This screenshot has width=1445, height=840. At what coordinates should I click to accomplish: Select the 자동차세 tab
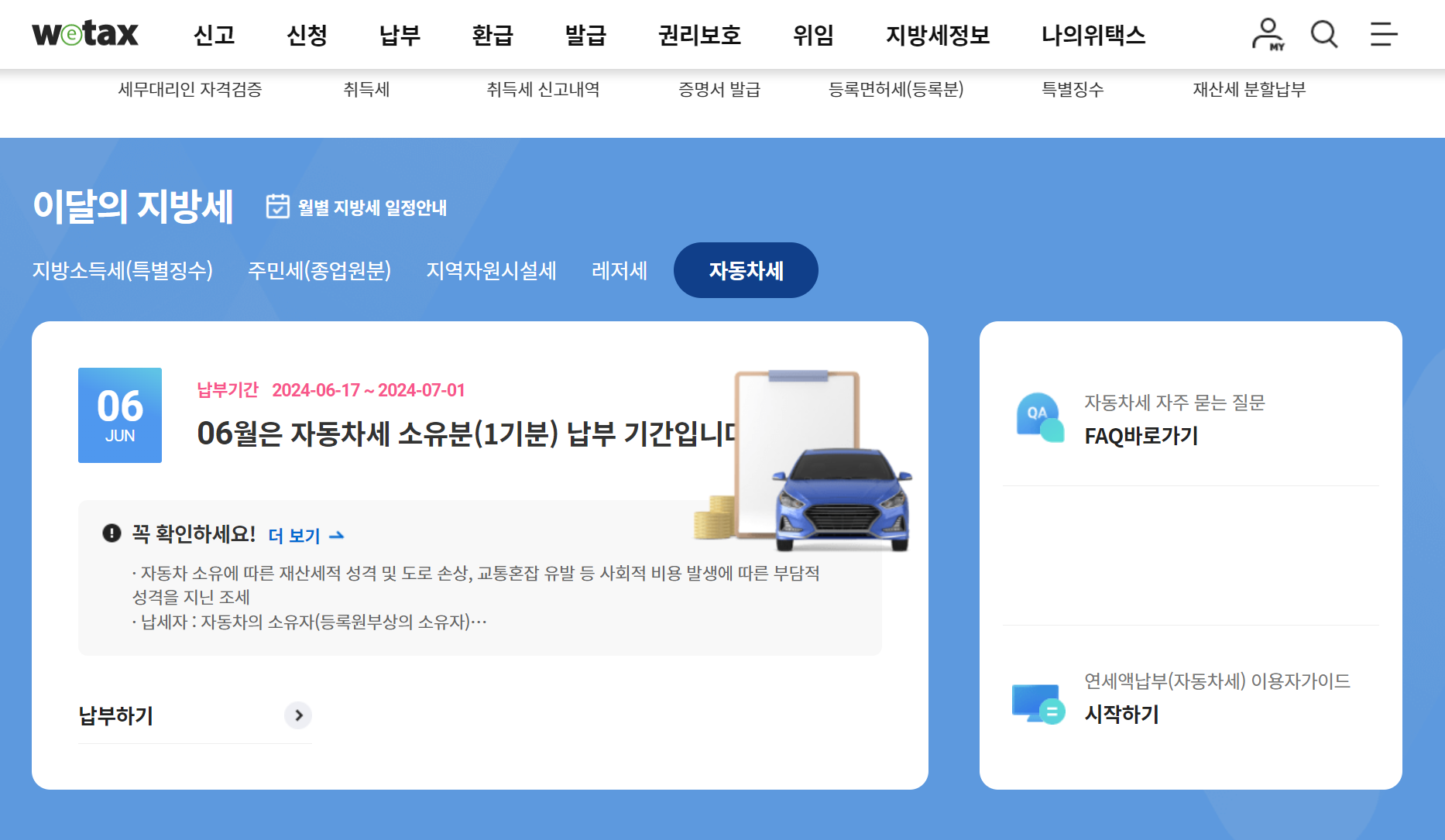point(746,270)
